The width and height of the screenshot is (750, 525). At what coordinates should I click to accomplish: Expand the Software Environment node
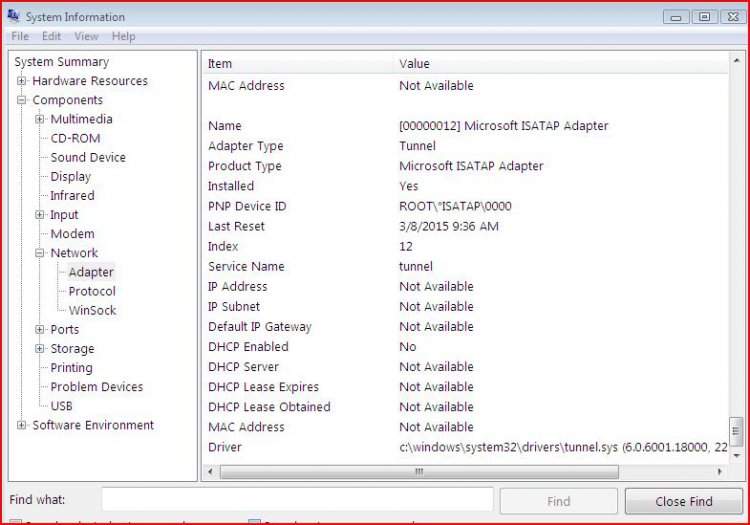(21, 425)
